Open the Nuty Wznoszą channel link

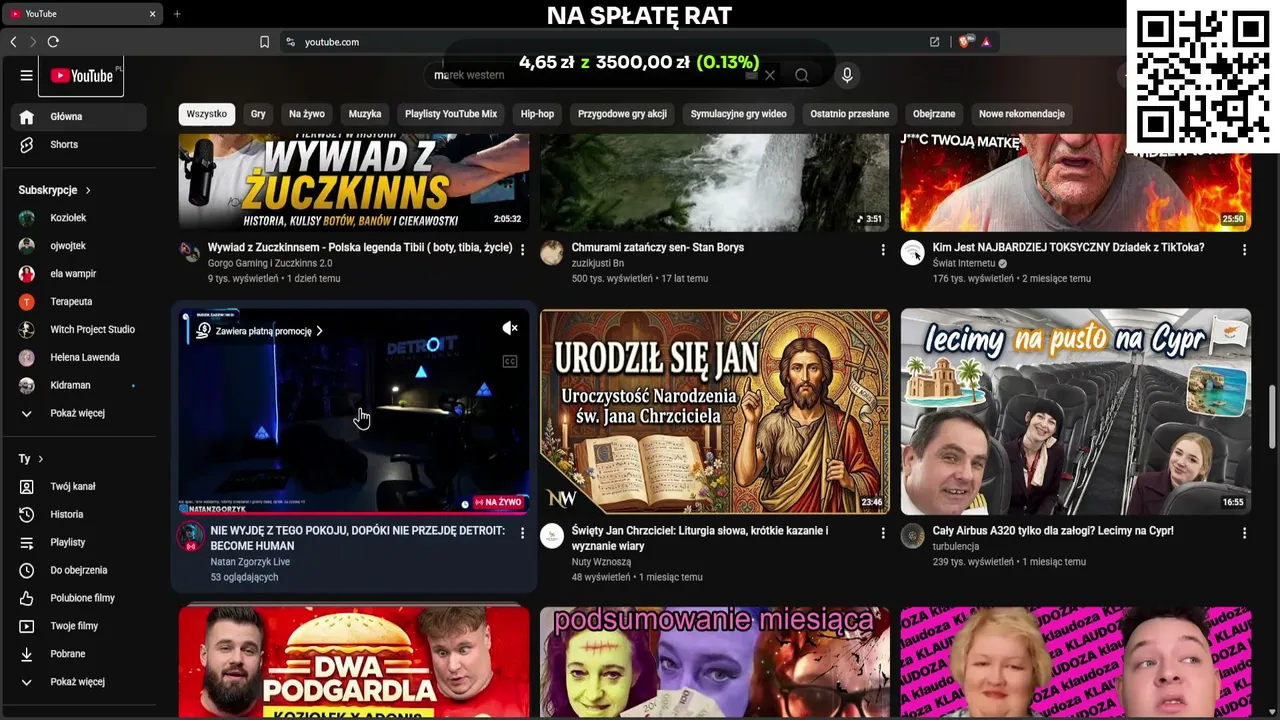pyautogui.click(x=601, y=562)
